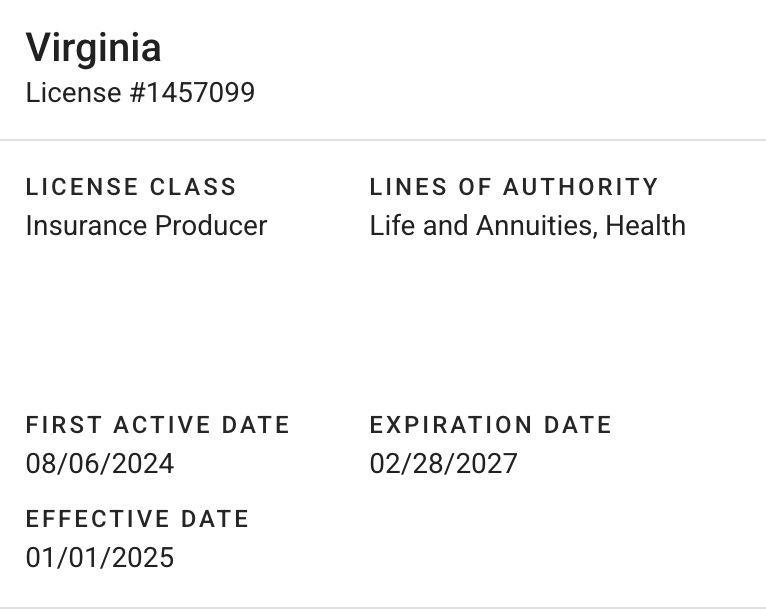Screen dimensions: 766x612
Task: Click License #1457099 text
Action: pyautogui.click(x=140, y=93)
